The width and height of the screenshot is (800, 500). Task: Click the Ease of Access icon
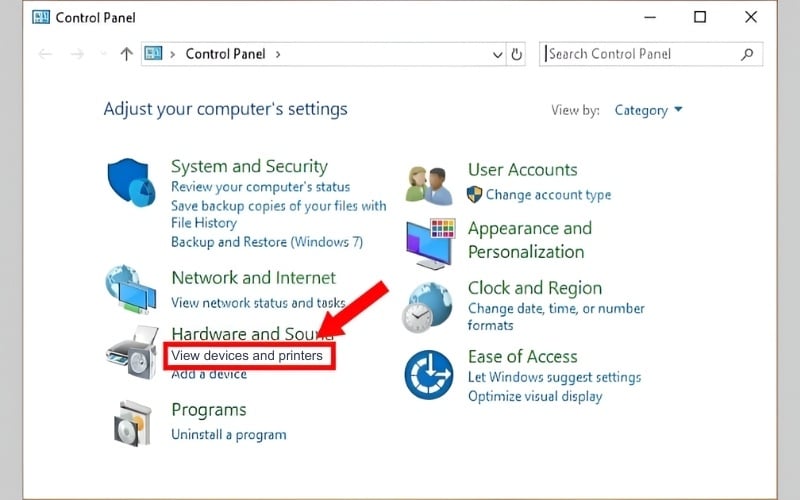coord(429,375)
